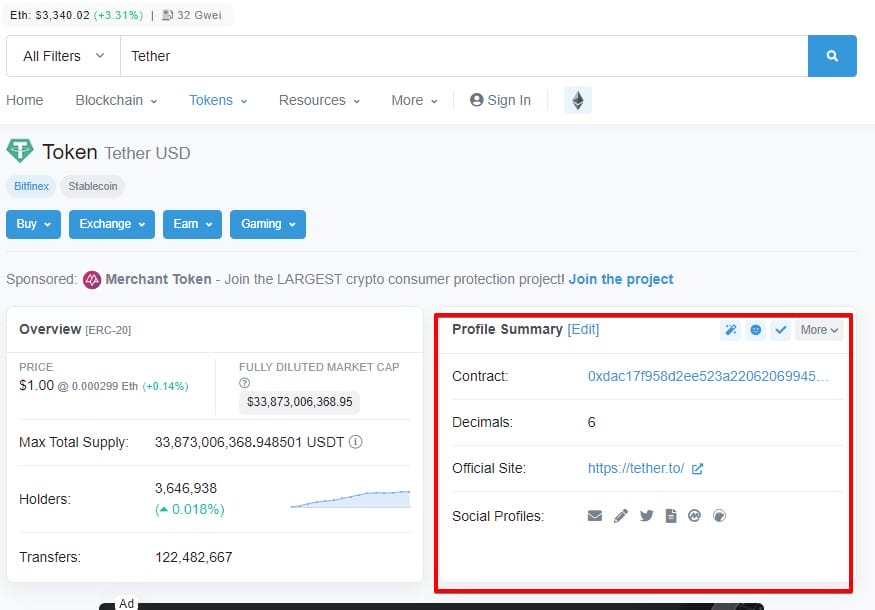This screenshot has width=875, height=610.
Task: Click the search field containing Tether
Action: click(x=464, y=56)
